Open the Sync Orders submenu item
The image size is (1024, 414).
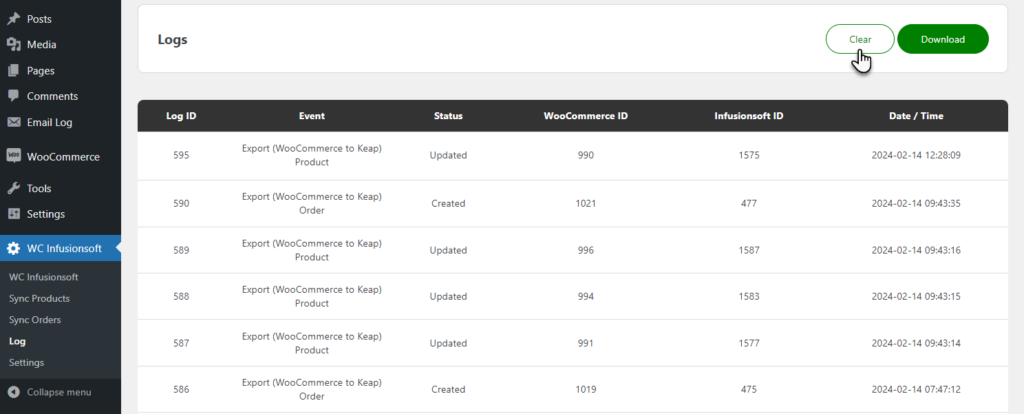coord(35,320)
